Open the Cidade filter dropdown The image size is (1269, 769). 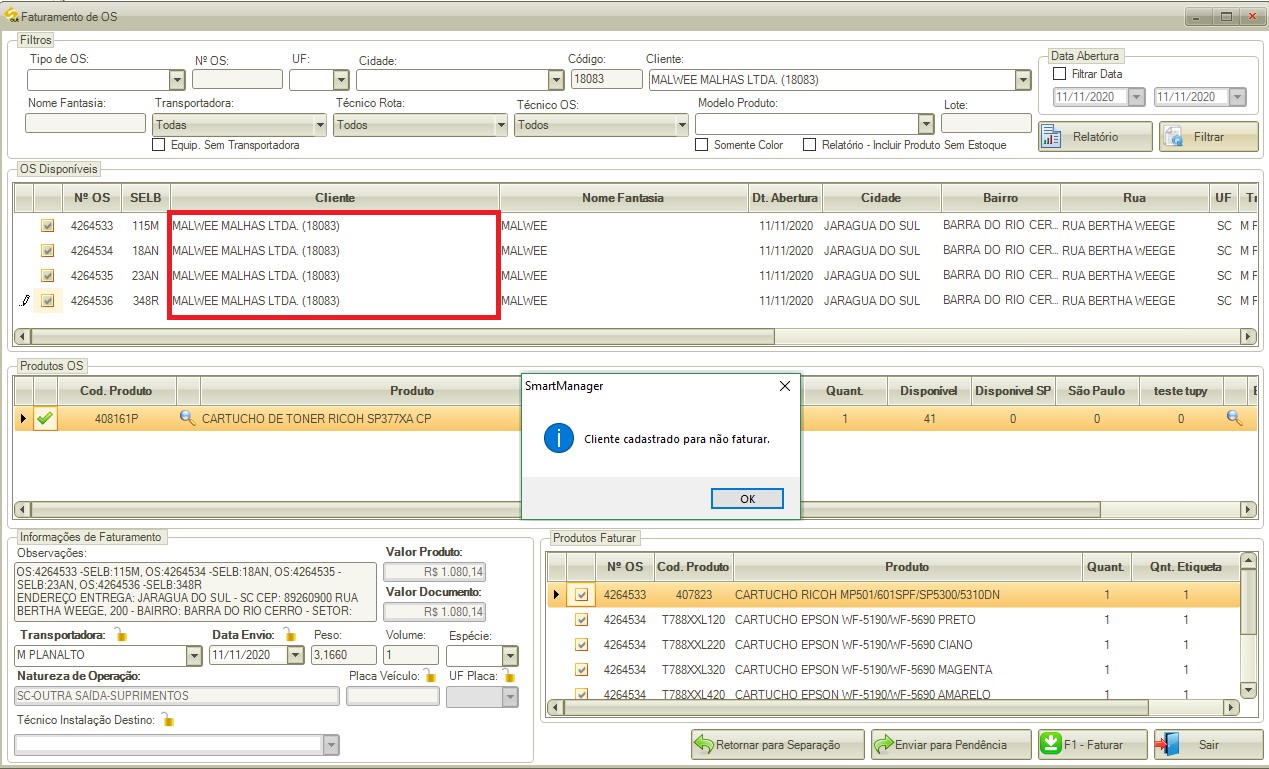(556, 80)
